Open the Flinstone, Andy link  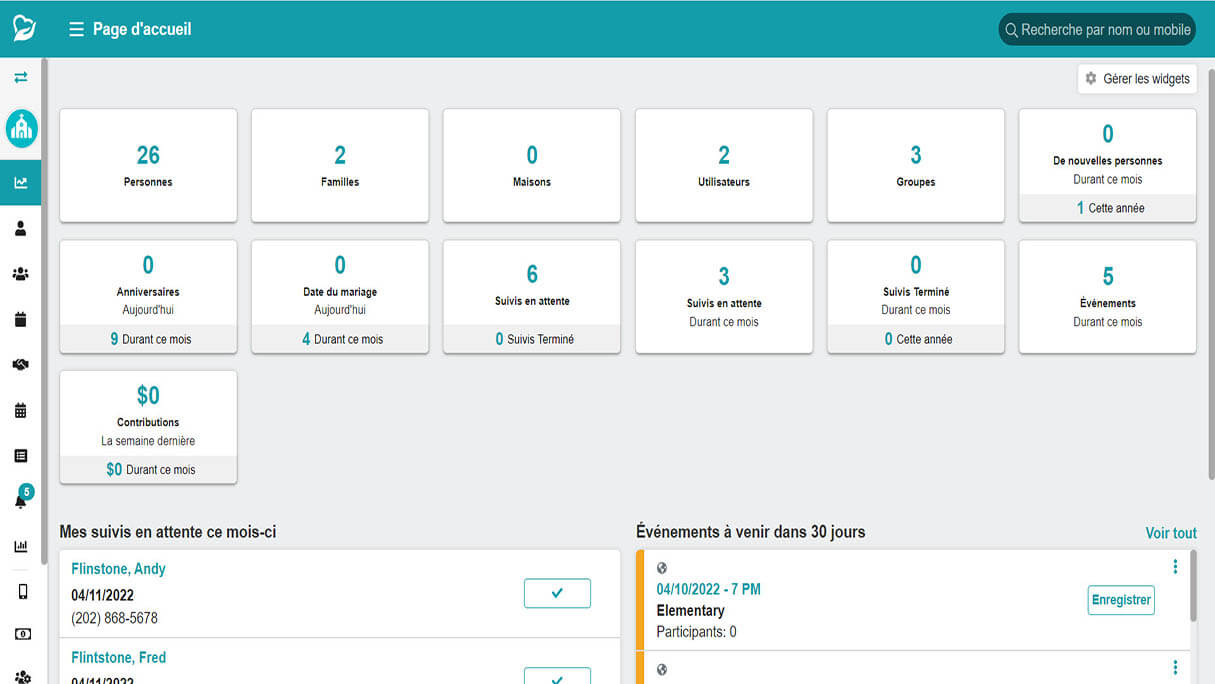(118, 569)
